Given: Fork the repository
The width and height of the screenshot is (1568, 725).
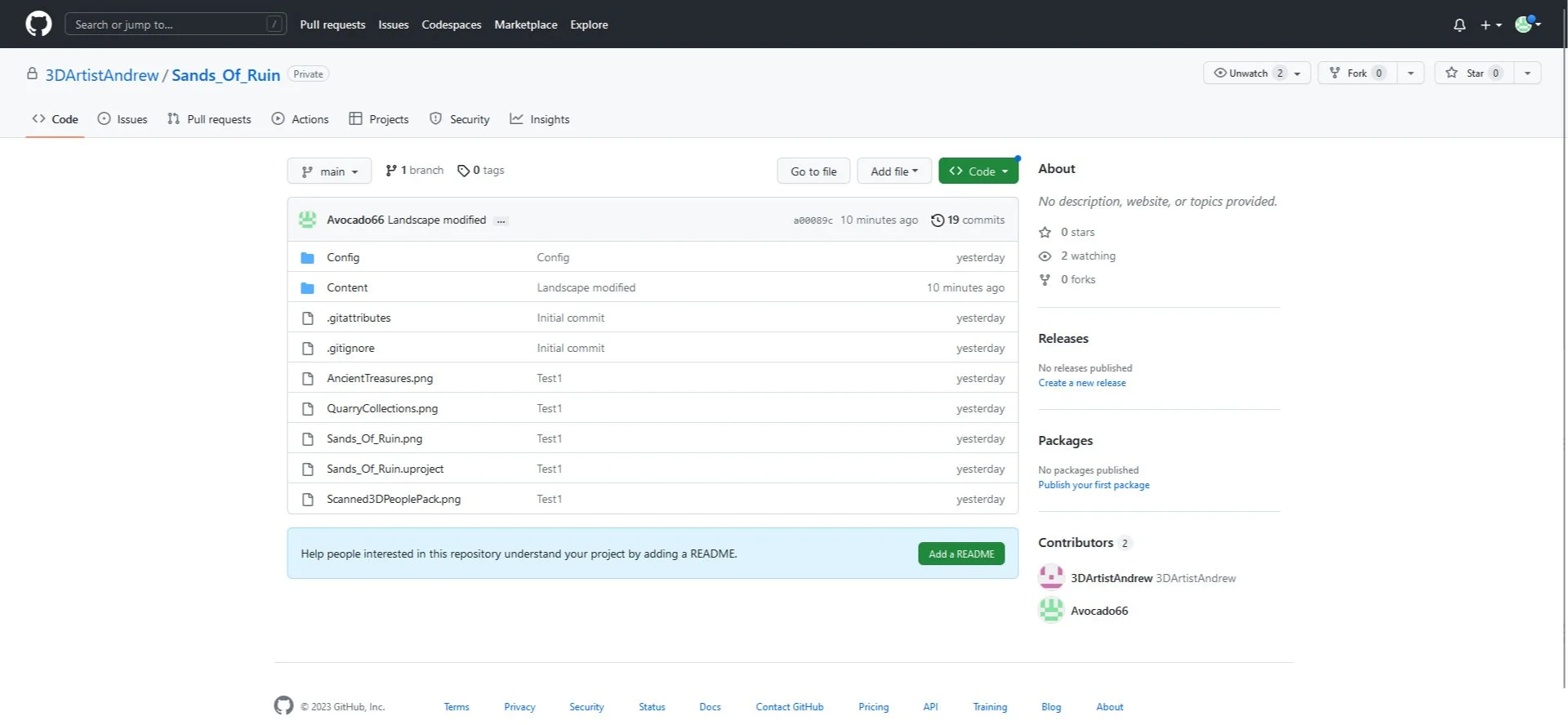Looking at the screenshot, I should click(x=1358, y=73).
